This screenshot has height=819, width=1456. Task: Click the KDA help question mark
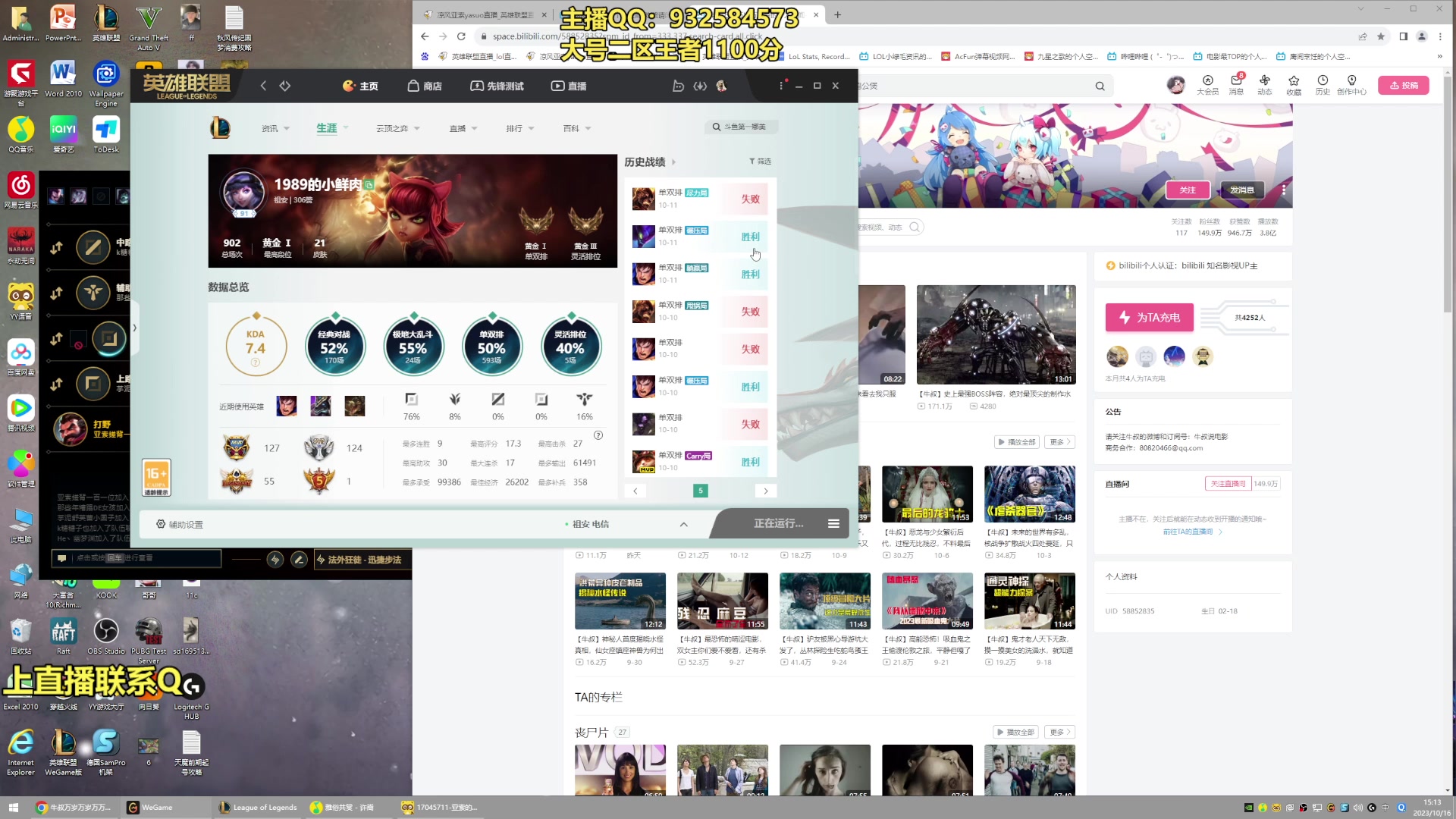[x=256, y=362]
